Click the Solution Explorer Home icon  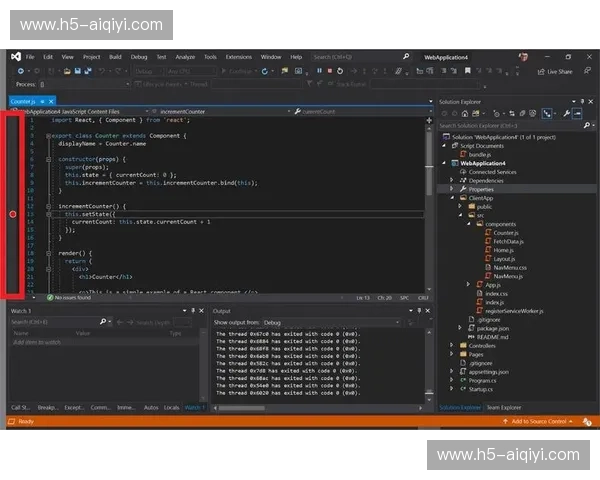(x=465, y=114)
